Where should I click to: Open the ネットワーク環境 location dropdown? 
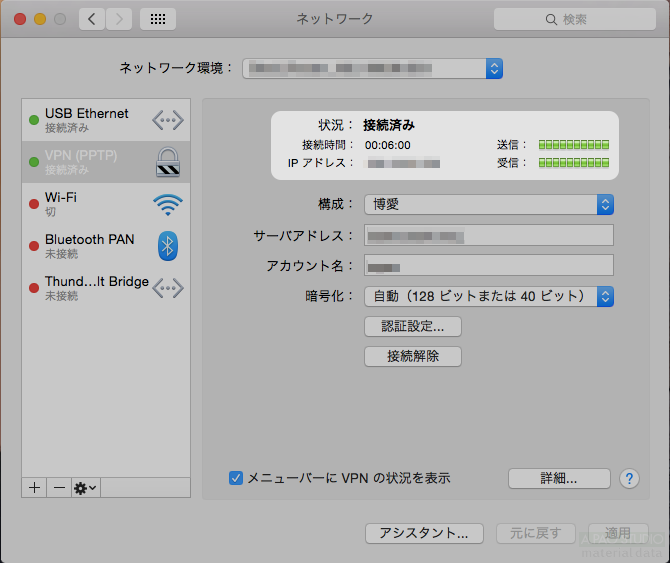pos(372,68)
